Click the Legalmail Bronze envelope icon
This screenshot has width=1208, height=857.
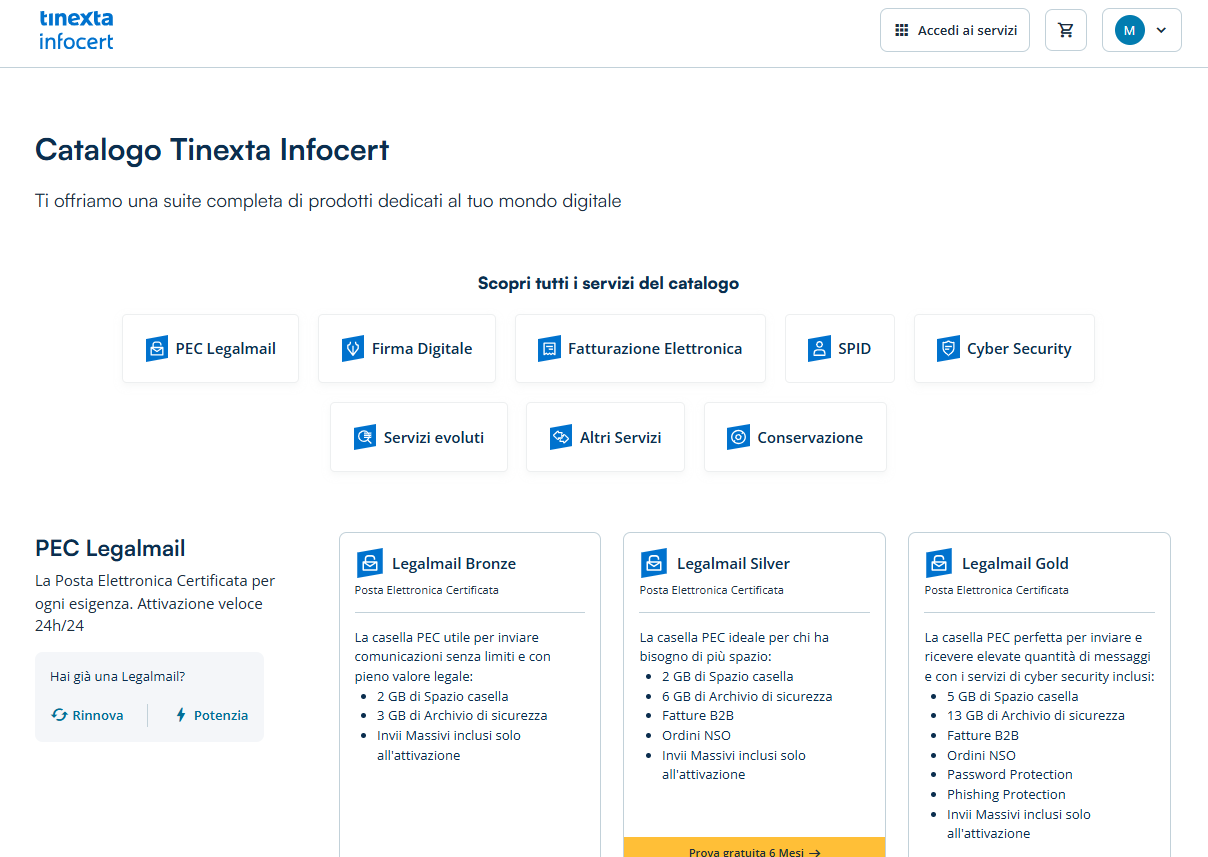click(369, 564)
